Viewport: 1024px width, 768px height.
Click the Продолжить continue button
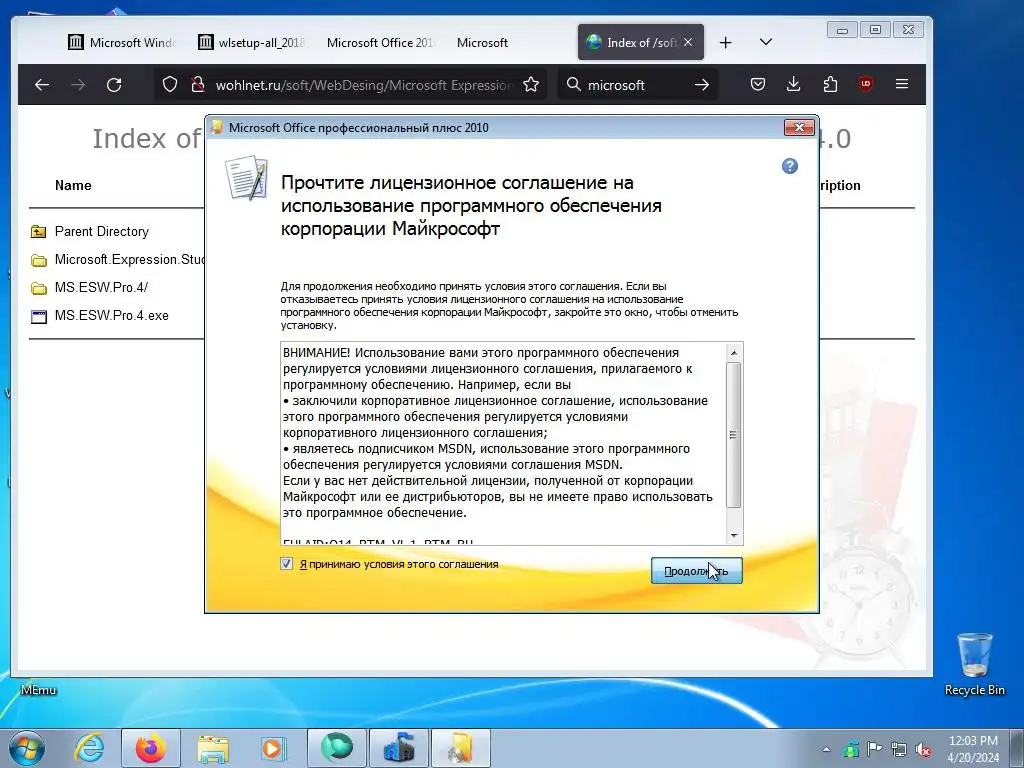click(x=696, y=571)
